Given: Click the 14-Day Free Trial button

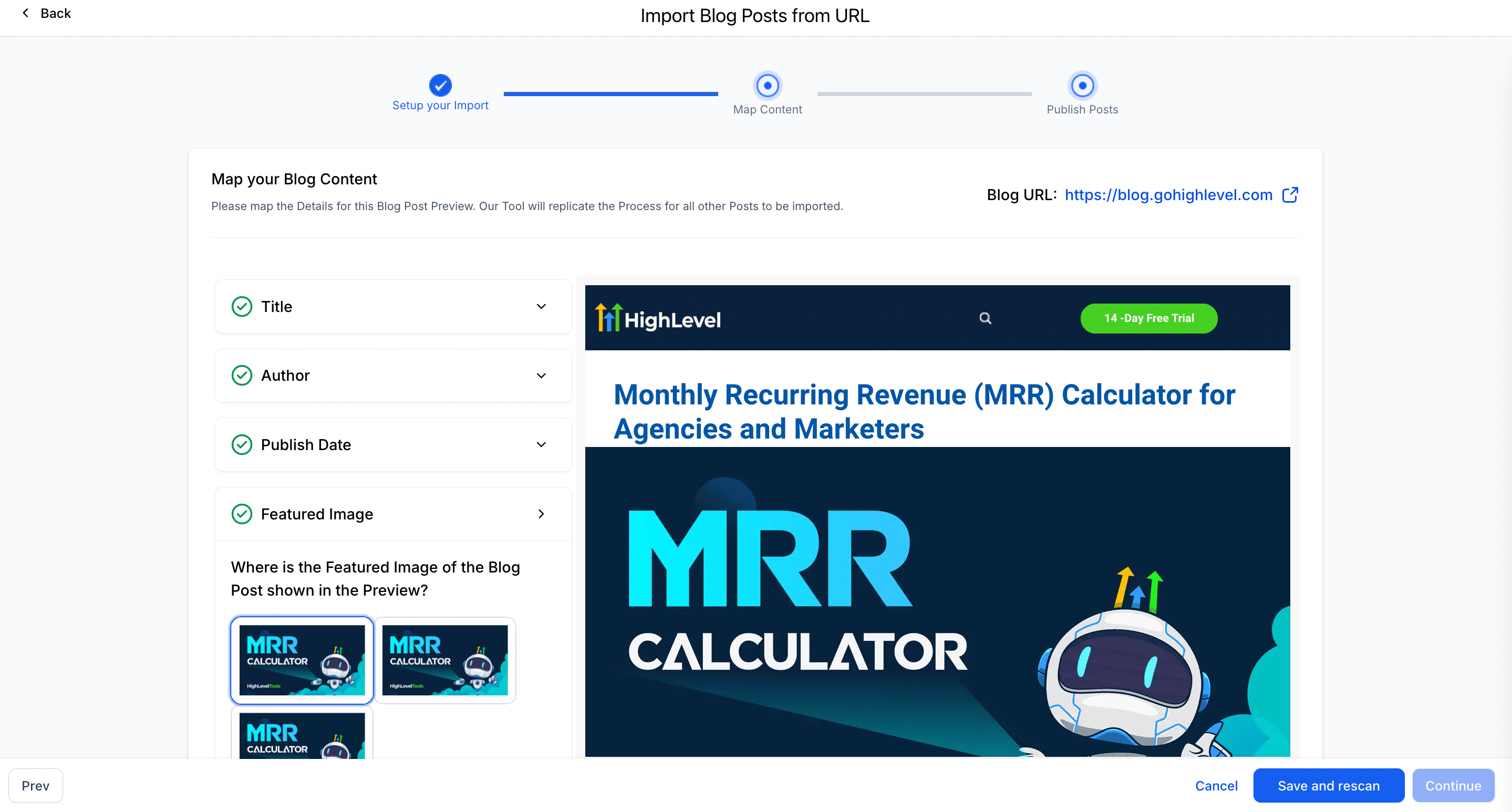Looking at the screenshot, I should (x=1148, y=318).
